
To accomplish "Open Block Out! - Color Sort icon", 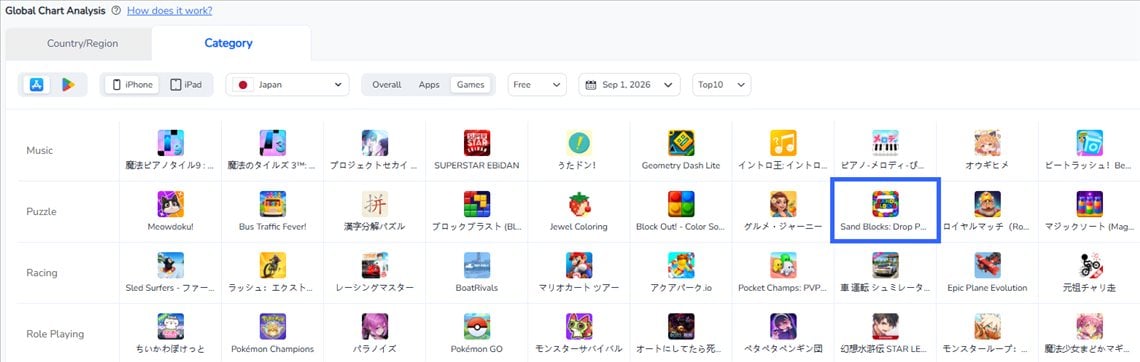I will [x=681, y=204].
